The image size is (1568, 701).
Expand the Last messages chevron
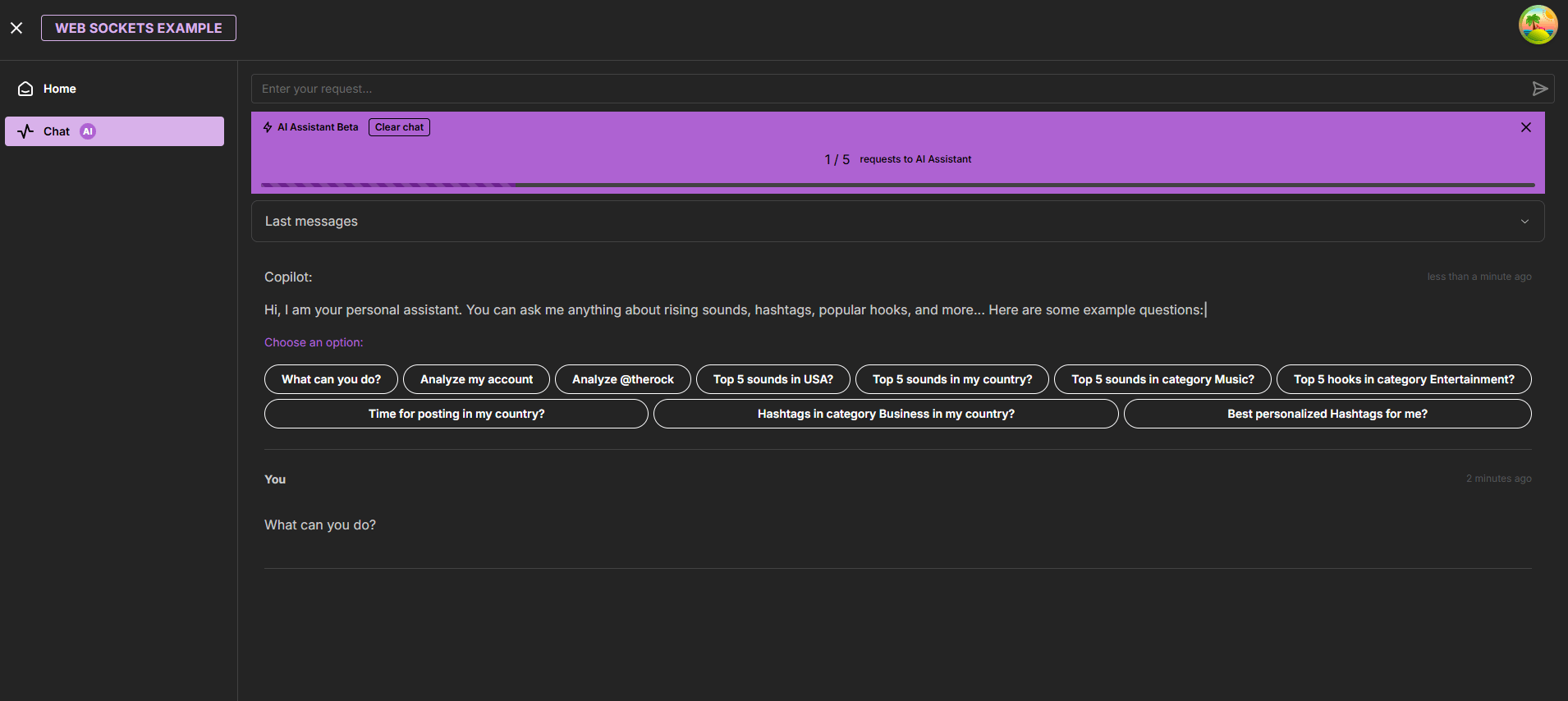[x=1524, y=222]
